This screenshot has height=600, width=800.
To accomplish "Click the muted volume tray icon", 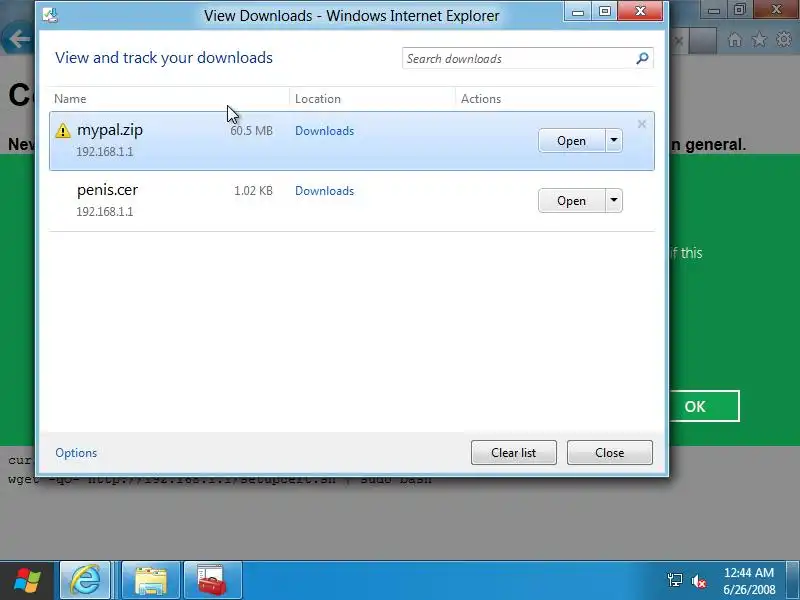I will point(698,581).
